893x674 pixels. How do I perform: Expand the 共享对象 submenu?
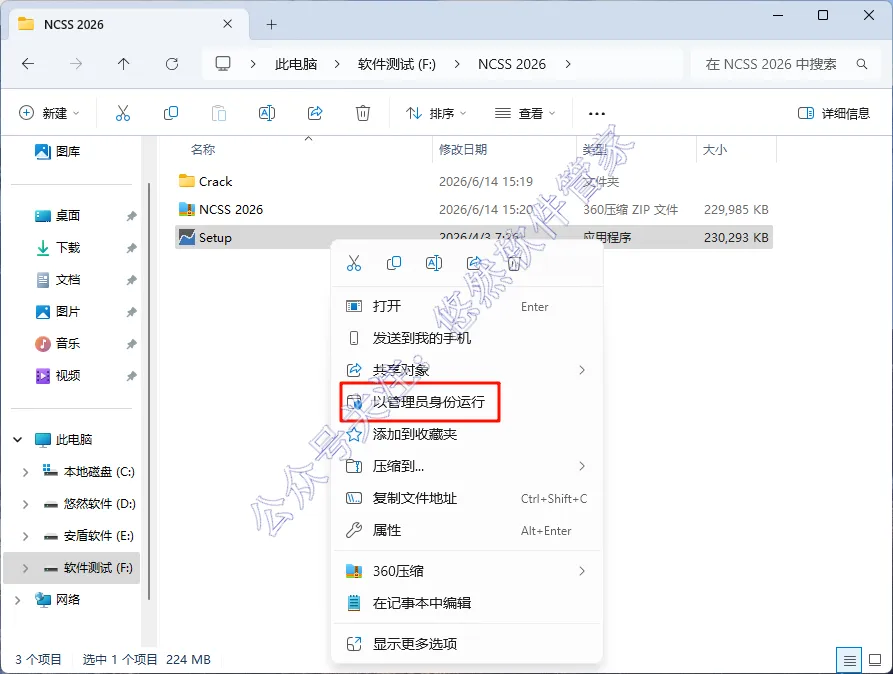coord(581,370)
